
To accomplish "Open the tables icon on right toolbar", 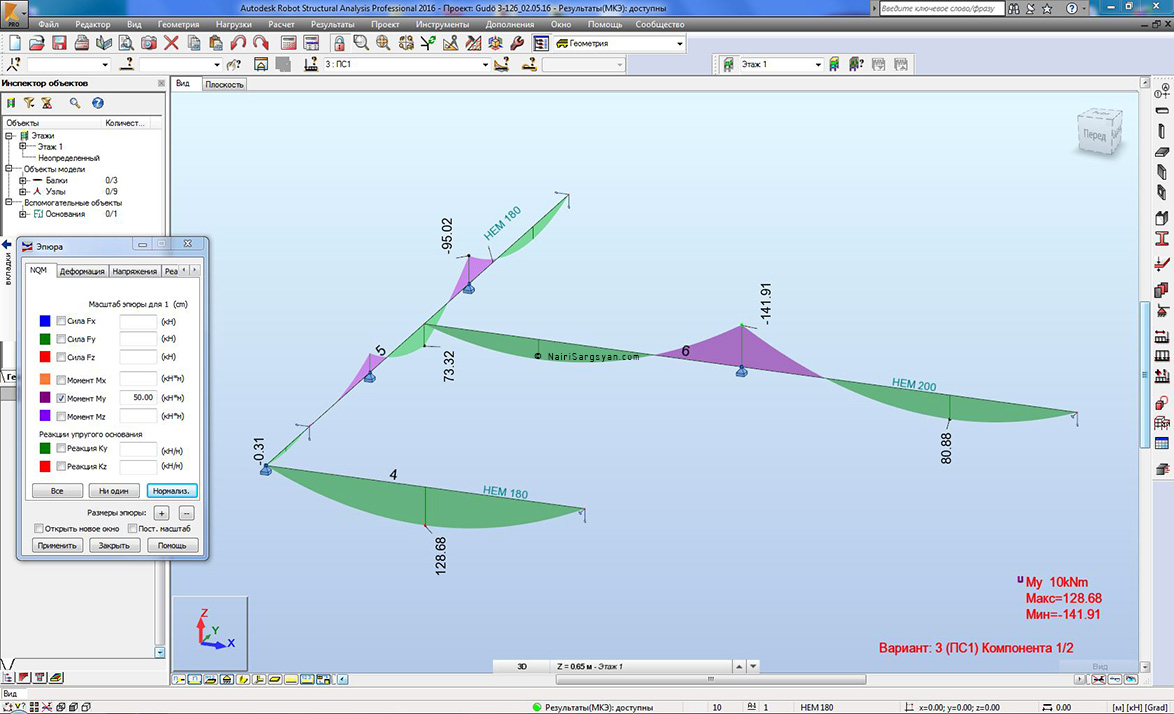I will (x=1162, y=444).
